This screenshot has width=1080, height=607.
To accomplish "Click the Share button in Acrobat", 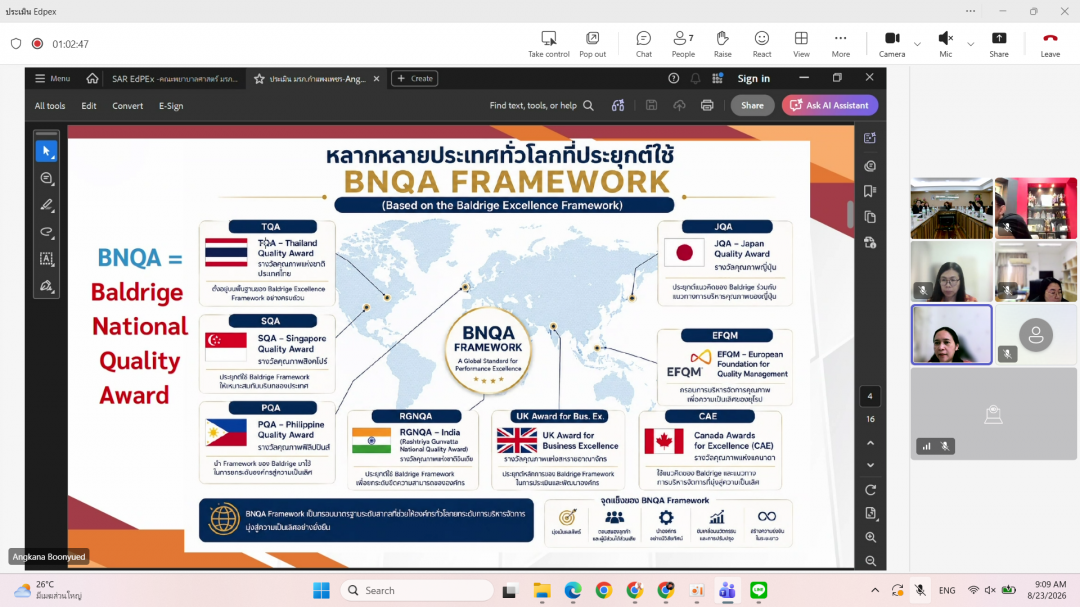I will pos(752,105).
